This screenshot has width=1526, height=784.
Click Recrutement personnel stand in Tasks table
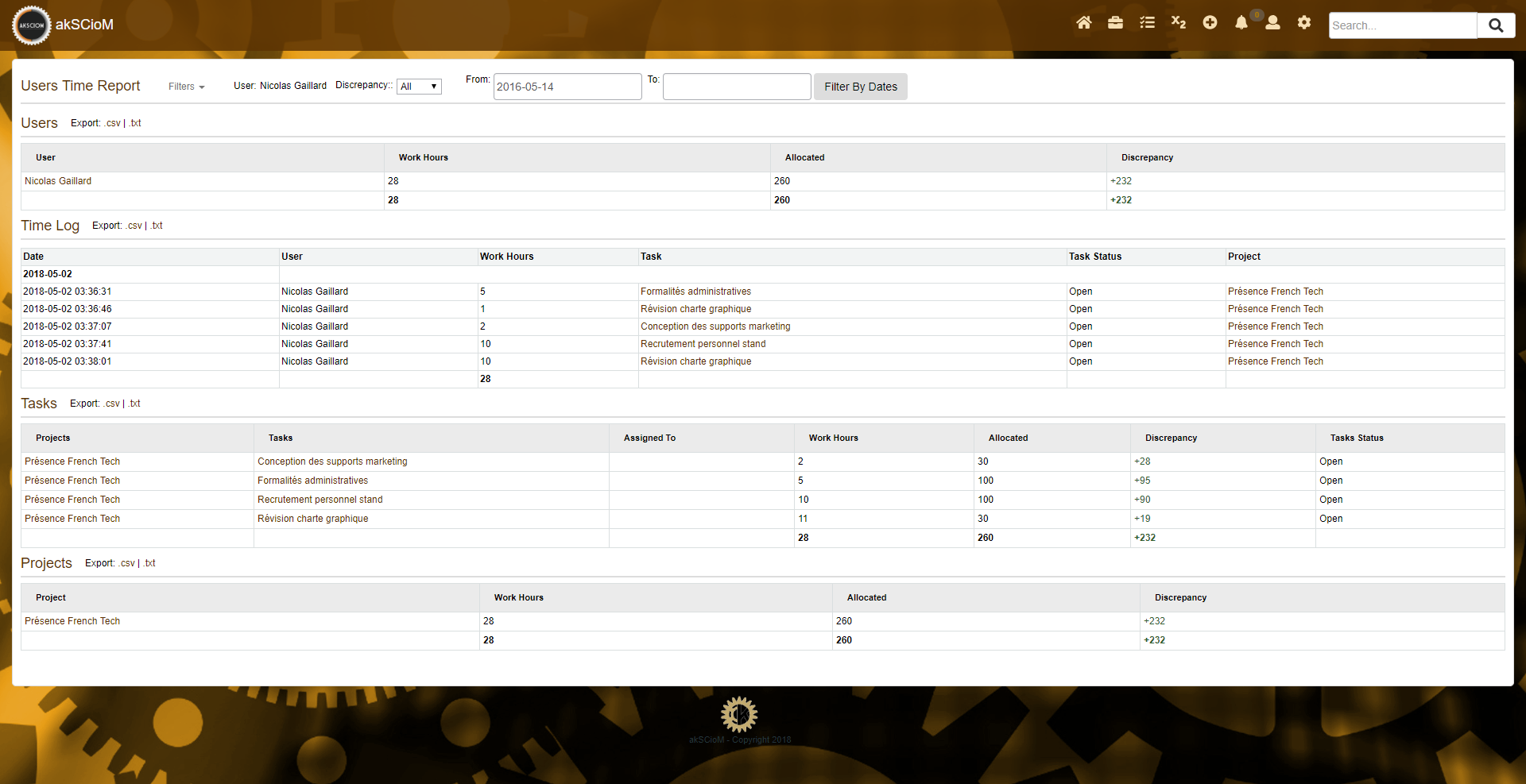pyautogui.click(x=320, y=500)
